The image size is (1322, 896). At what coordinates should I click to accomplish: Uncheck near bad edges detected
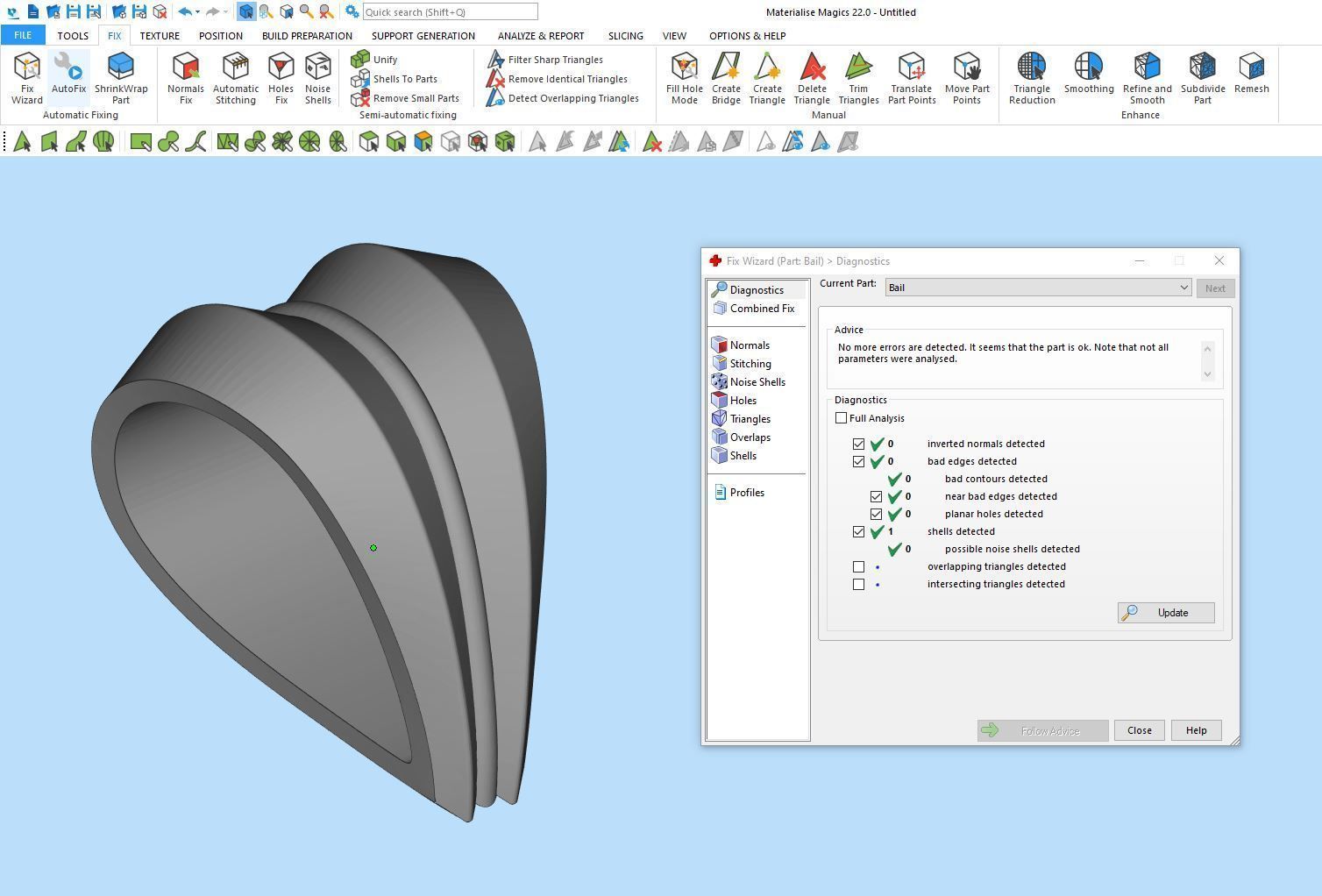(877, 497)
